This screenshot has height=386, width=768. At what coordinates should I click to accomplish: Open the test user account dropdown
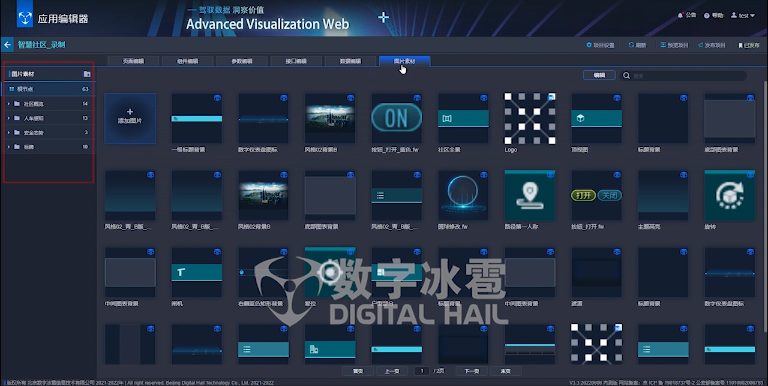tap(743, 16)
